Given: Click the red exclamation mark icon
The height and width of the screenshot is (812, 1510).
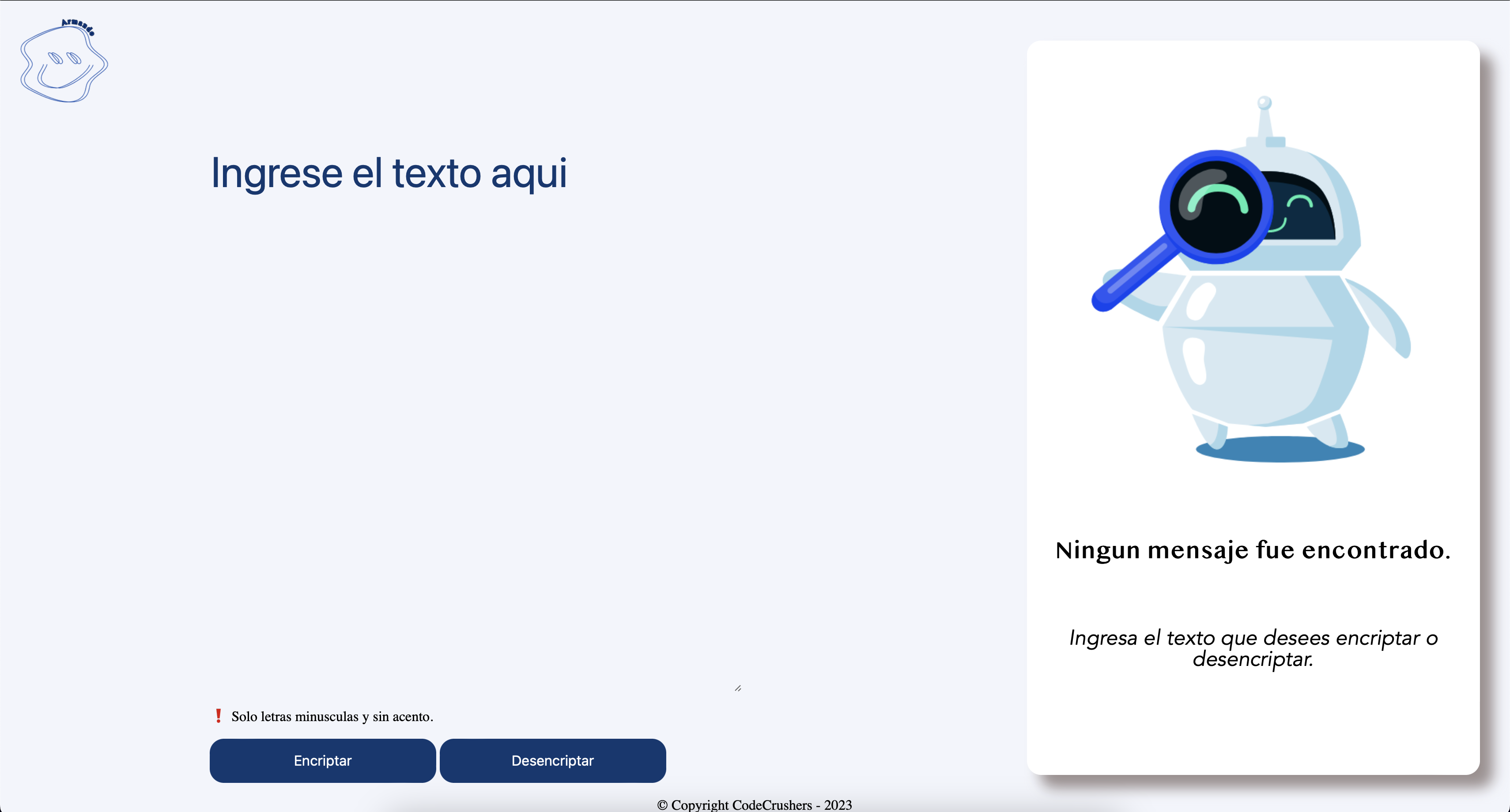Looking at the screenshot, I should point(218,716).
